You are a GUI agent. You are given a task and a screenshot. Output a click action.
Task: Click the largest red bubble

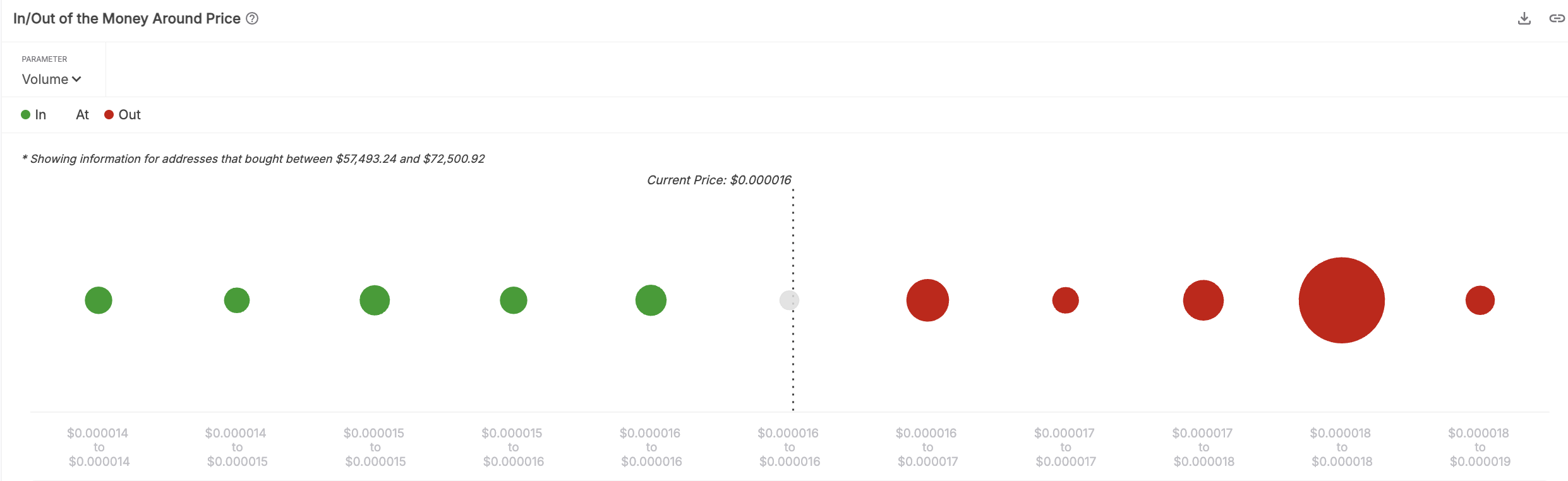(x=1341, y=300)
